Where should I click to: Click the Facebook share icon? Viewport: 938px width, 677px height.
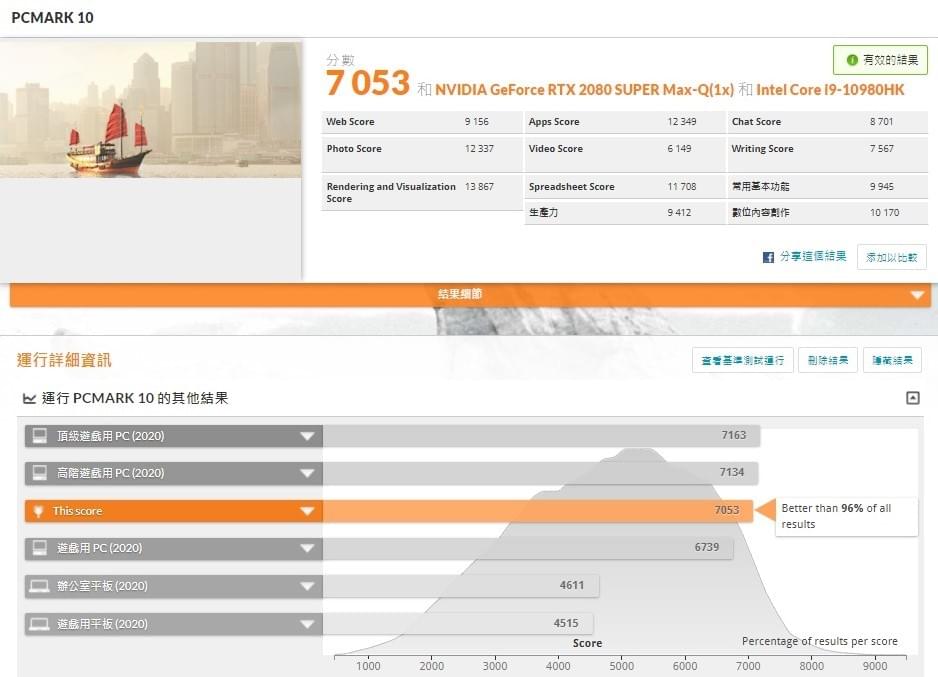tap(768, 257)
